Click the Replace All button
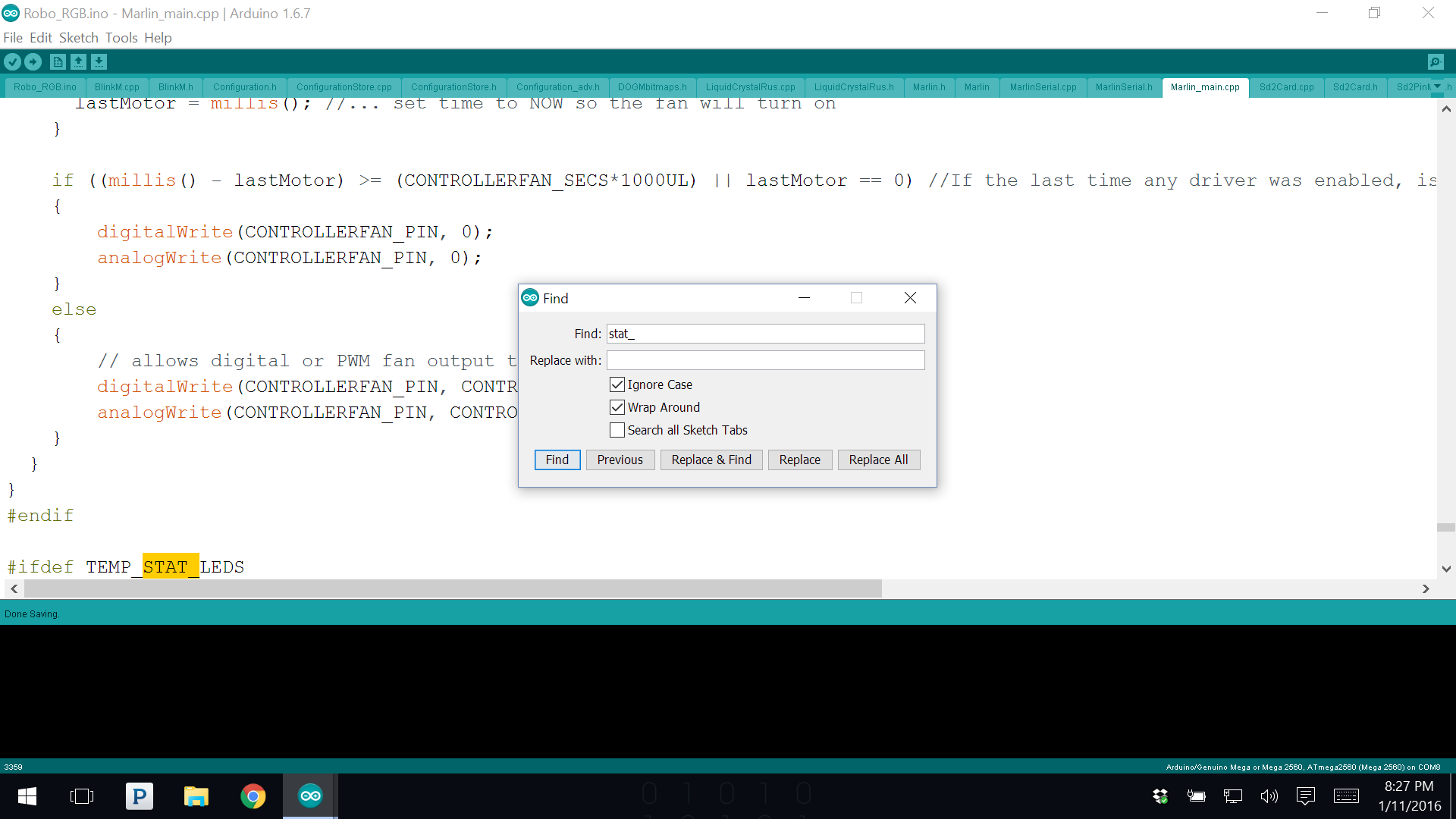 tap(878, 460)
